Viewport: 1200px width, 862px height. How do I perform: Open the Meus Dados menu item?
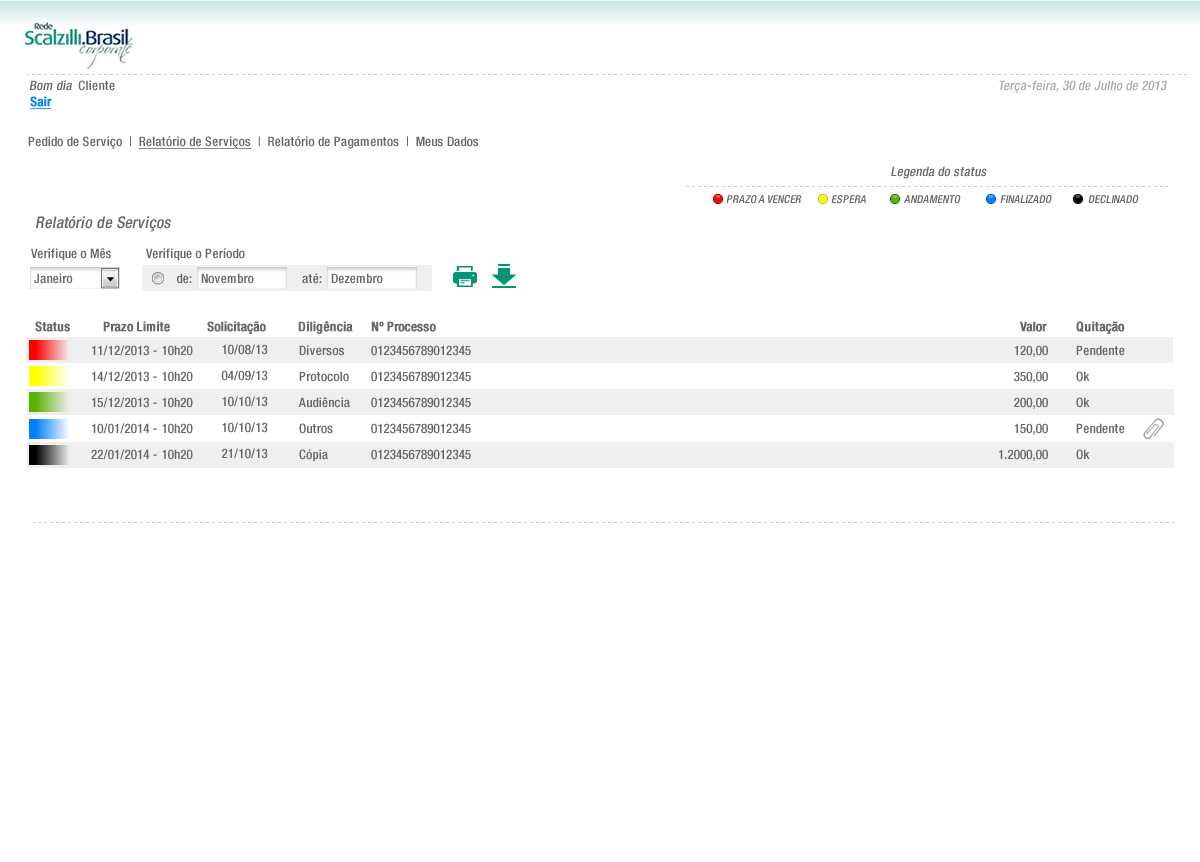pos(447,142)
